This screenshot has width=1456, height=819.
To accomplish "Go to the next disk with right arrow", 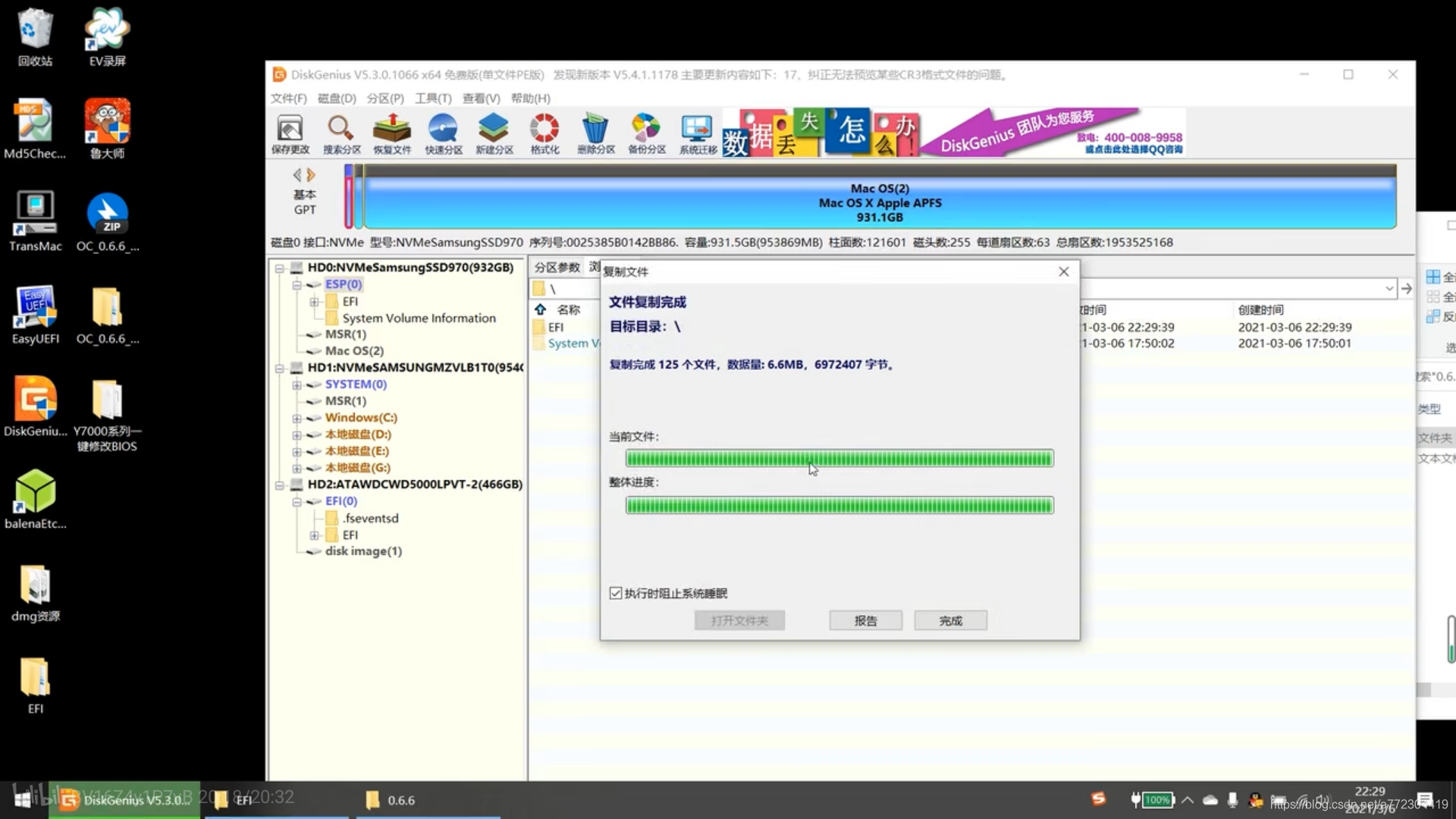I will click(311, 174).
